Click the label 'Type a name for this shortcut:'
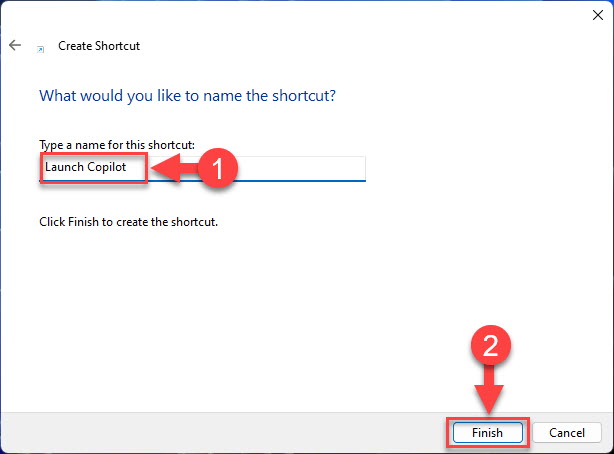The image size is (614, 454). (x=117, y=145)
